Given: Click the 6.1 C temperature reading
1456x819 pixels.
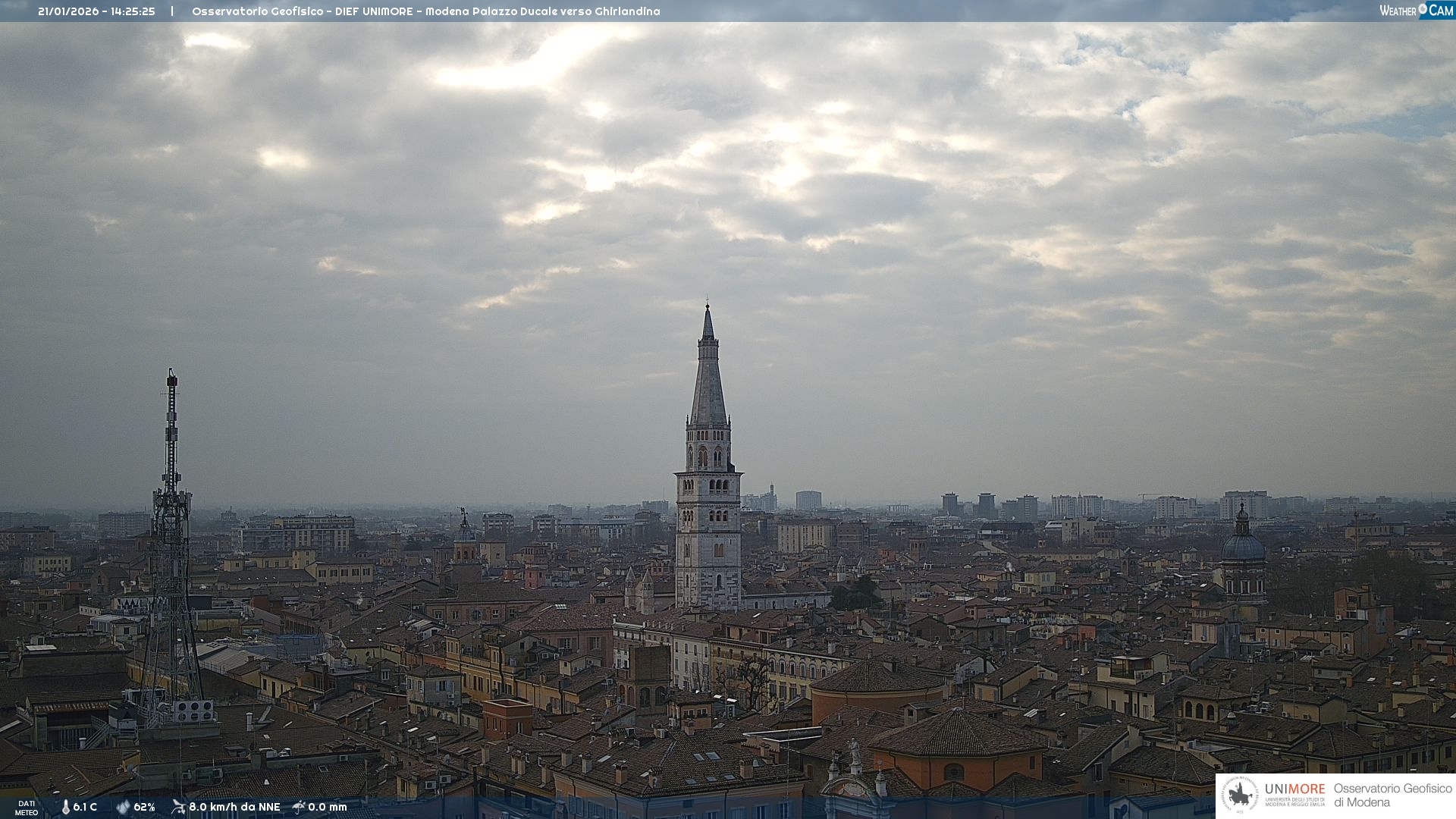Looking at the screenshot, I should [x=85, y=808].
